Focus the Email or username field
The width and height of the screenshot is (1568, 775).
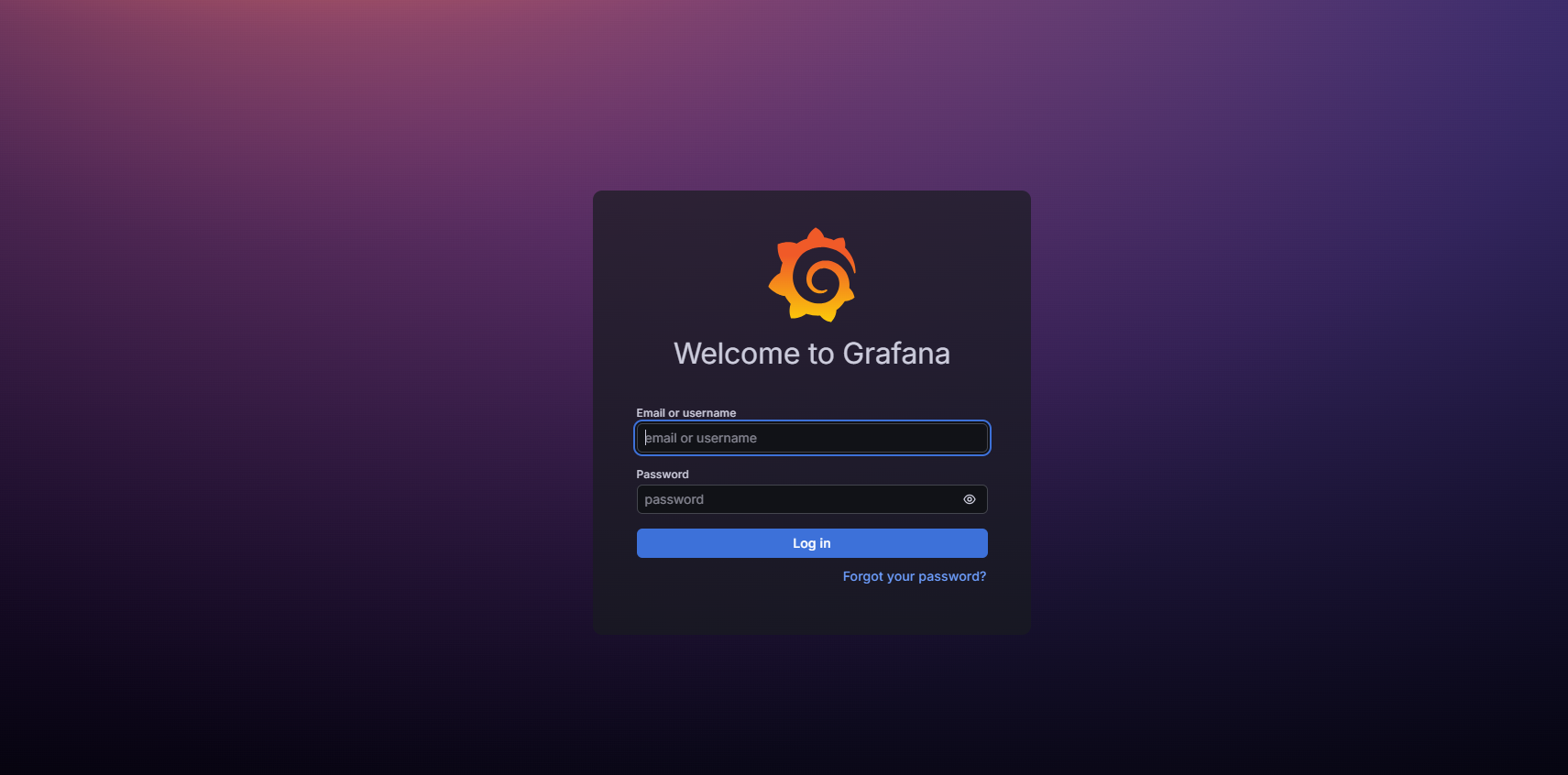pos(812,438)
